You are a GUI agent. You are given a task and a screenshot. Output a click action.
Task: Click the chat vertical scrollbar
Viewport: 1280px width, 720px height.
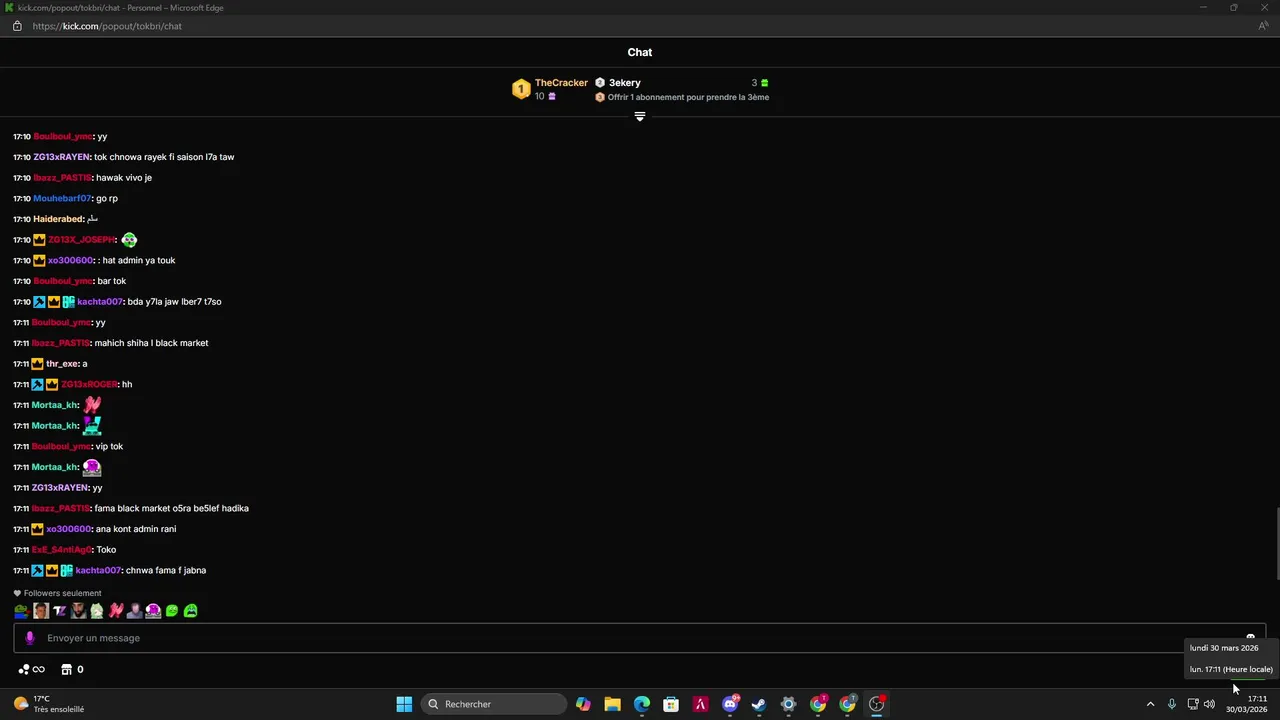pyautogui.click(x=1276, y=543)
